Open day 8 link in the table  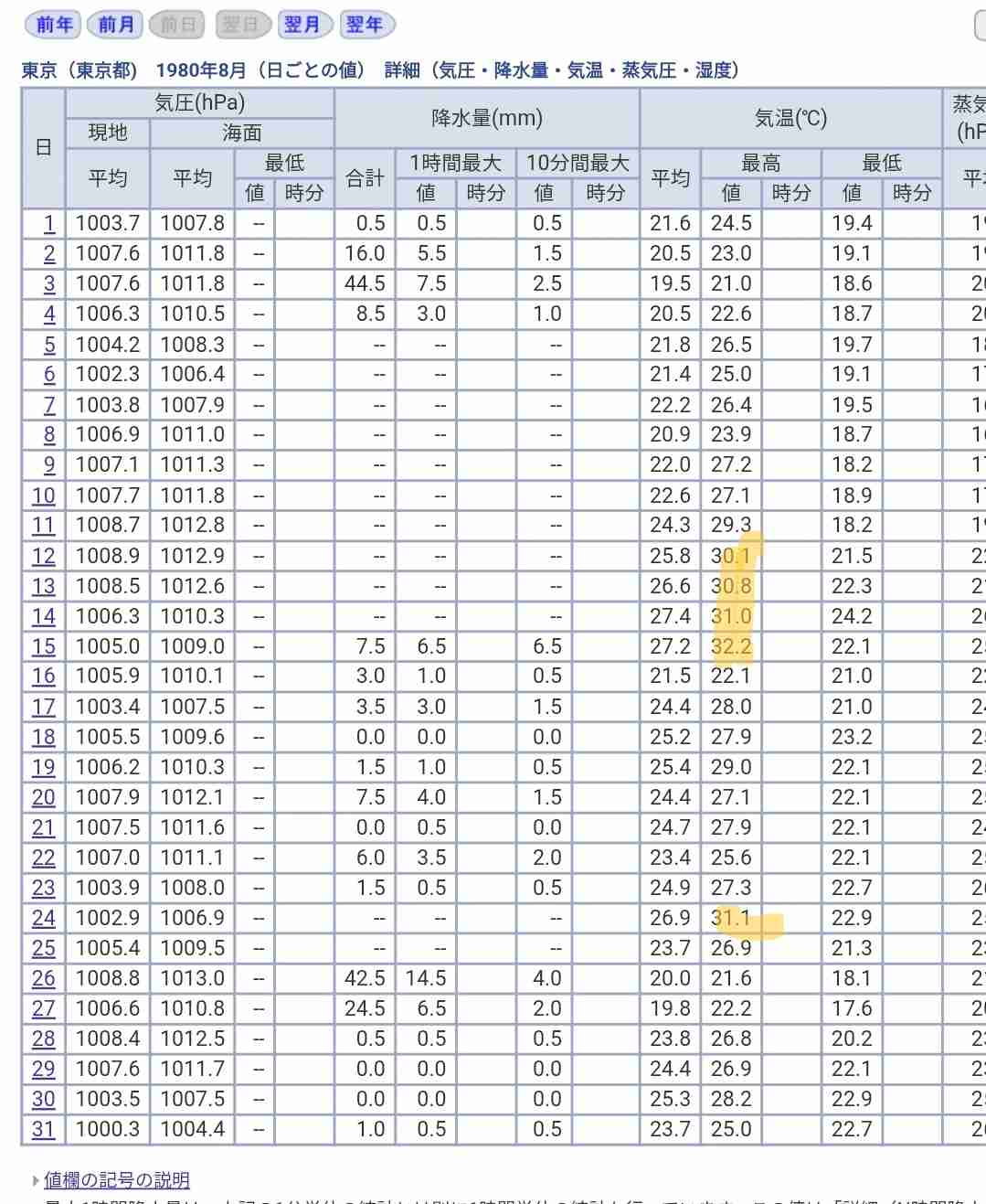49,434
